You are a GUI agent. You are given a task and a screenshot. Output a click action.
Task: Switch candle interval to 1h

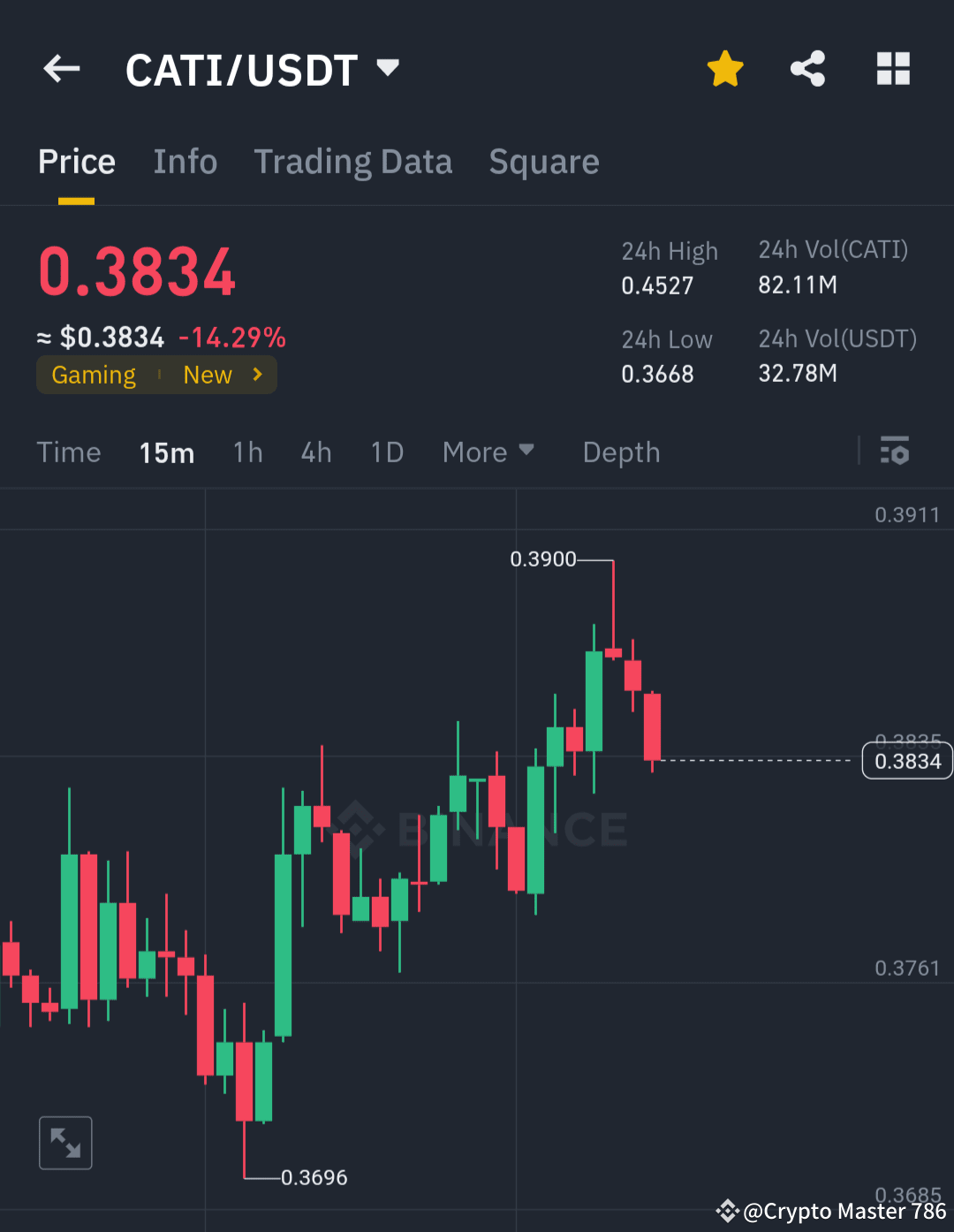[247, 452]
